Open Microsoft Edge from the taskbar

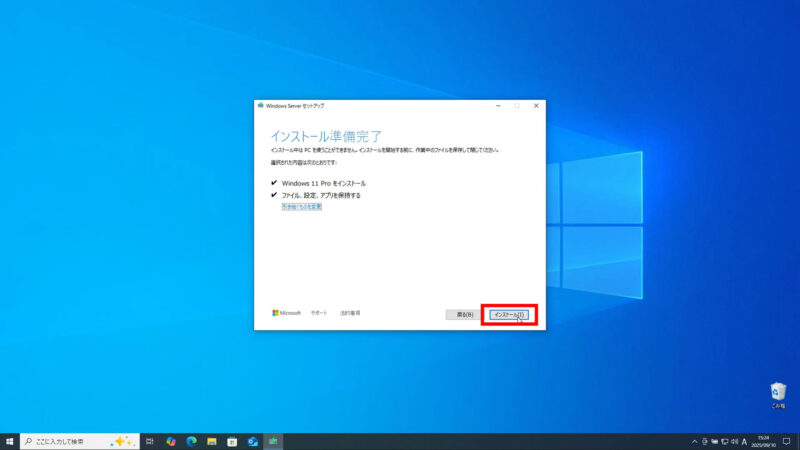191,441
